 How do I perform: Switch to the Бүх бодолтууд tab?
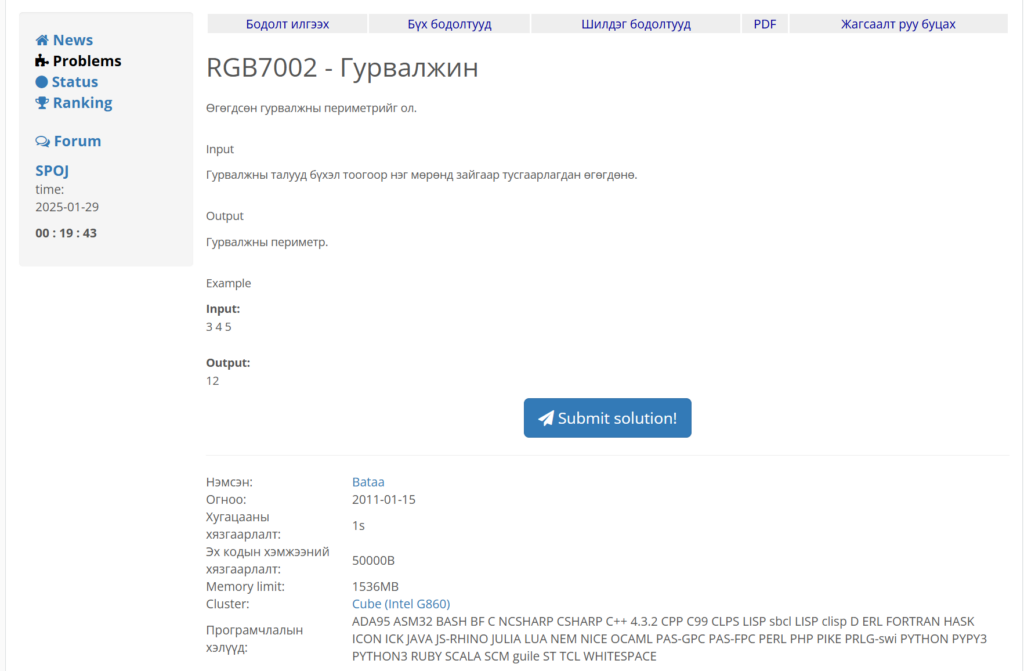coord(449,24)
